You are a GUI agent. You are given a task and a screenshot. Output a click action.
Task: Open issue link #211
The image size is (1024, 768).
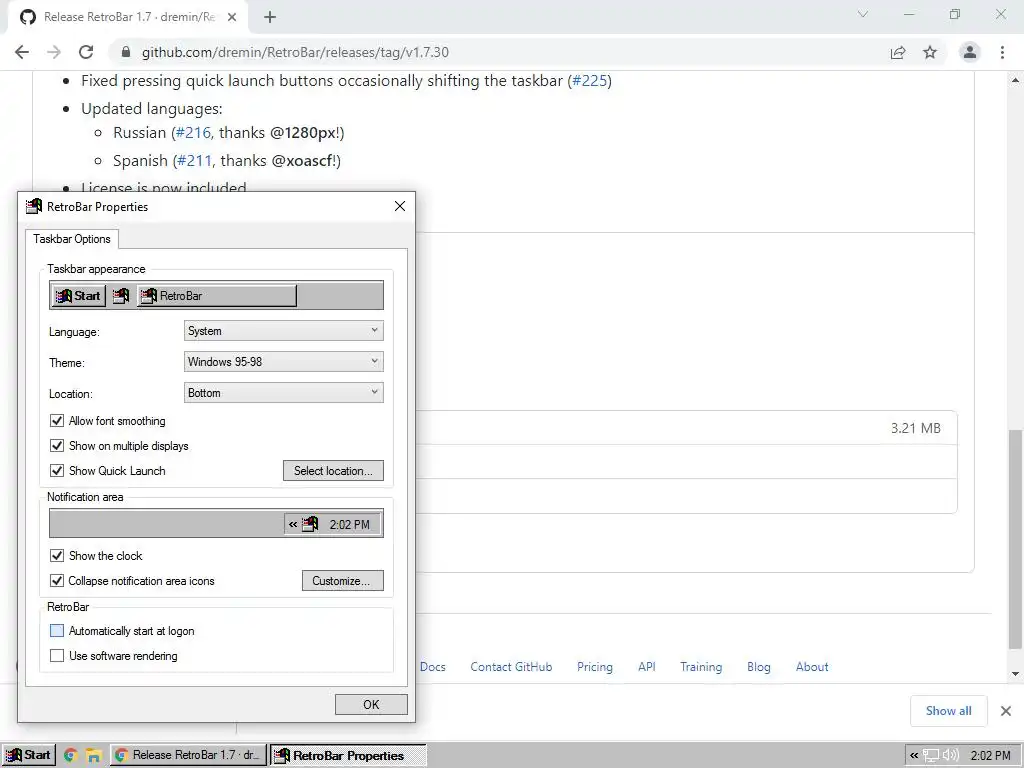(x=195, y=161)
